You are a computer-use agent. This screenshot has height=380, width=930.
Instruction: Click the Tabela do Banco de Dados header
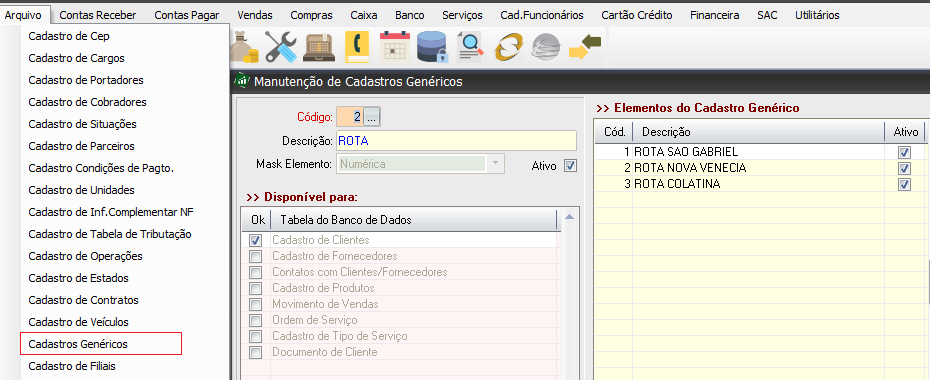[x=414, y=220]
